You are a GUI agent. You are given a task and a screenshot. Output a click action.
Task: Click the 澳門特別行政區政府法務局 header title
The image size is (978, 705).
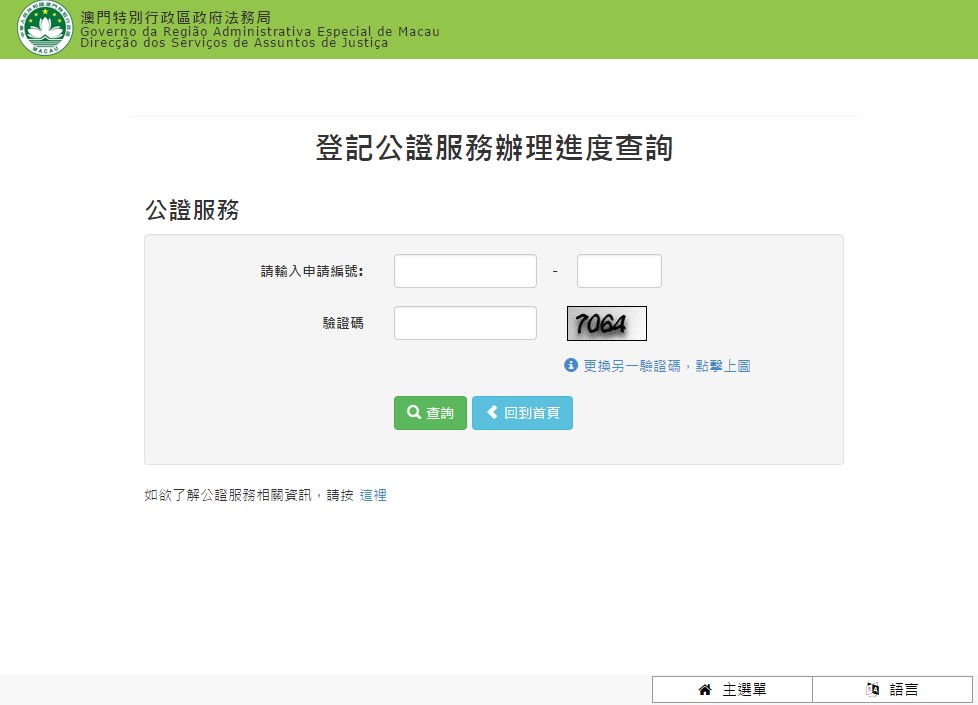click(x=175, y=18)
